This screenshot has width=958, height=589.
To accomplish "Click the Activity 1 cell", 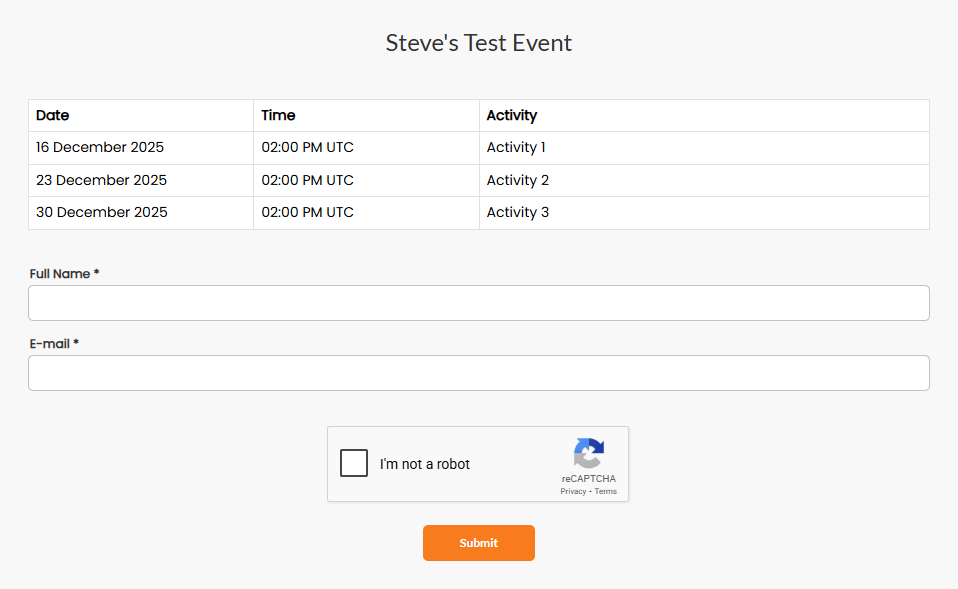I will tap(704, 148).
